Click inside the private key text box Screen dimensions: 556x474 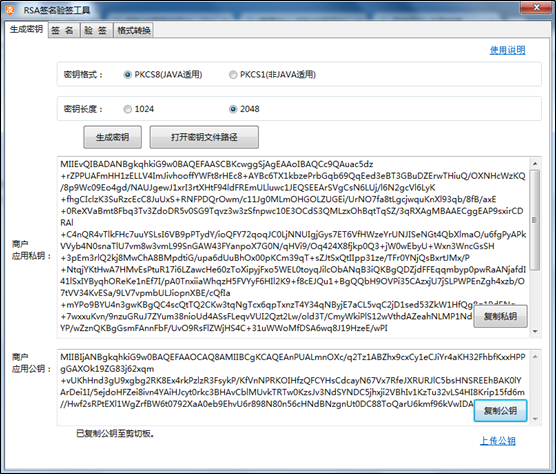tap(294, 247)
